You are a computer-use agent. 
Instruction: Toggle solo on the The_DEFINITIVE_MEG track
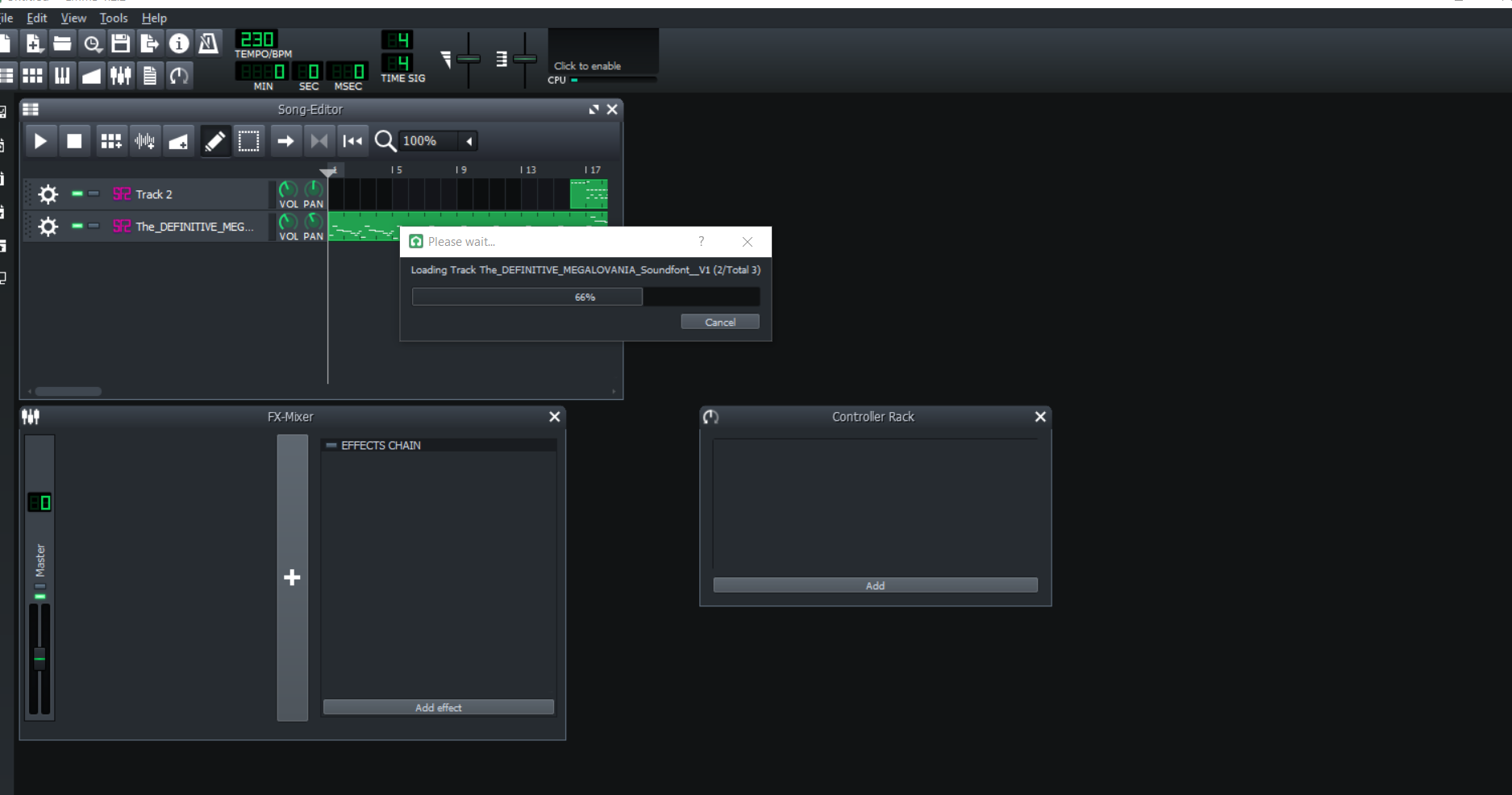pyautogui.click(x=94, y=226)
